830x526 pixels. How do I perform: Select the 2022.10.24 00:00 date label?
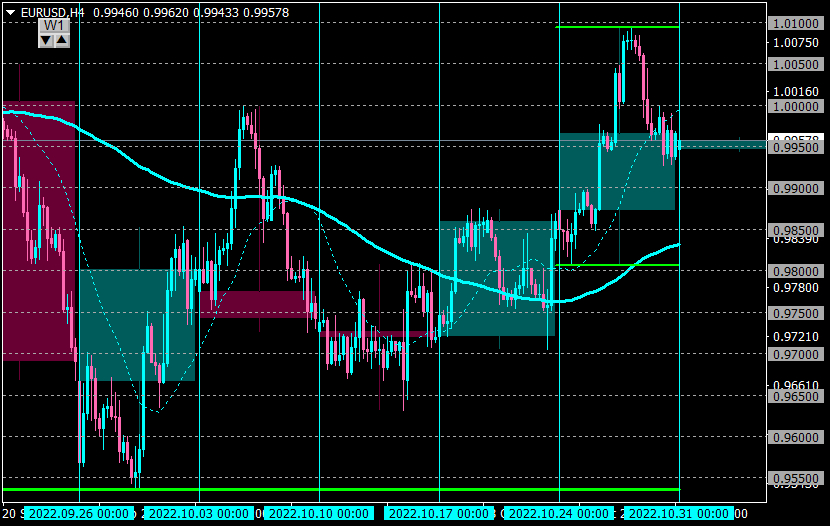559,513
